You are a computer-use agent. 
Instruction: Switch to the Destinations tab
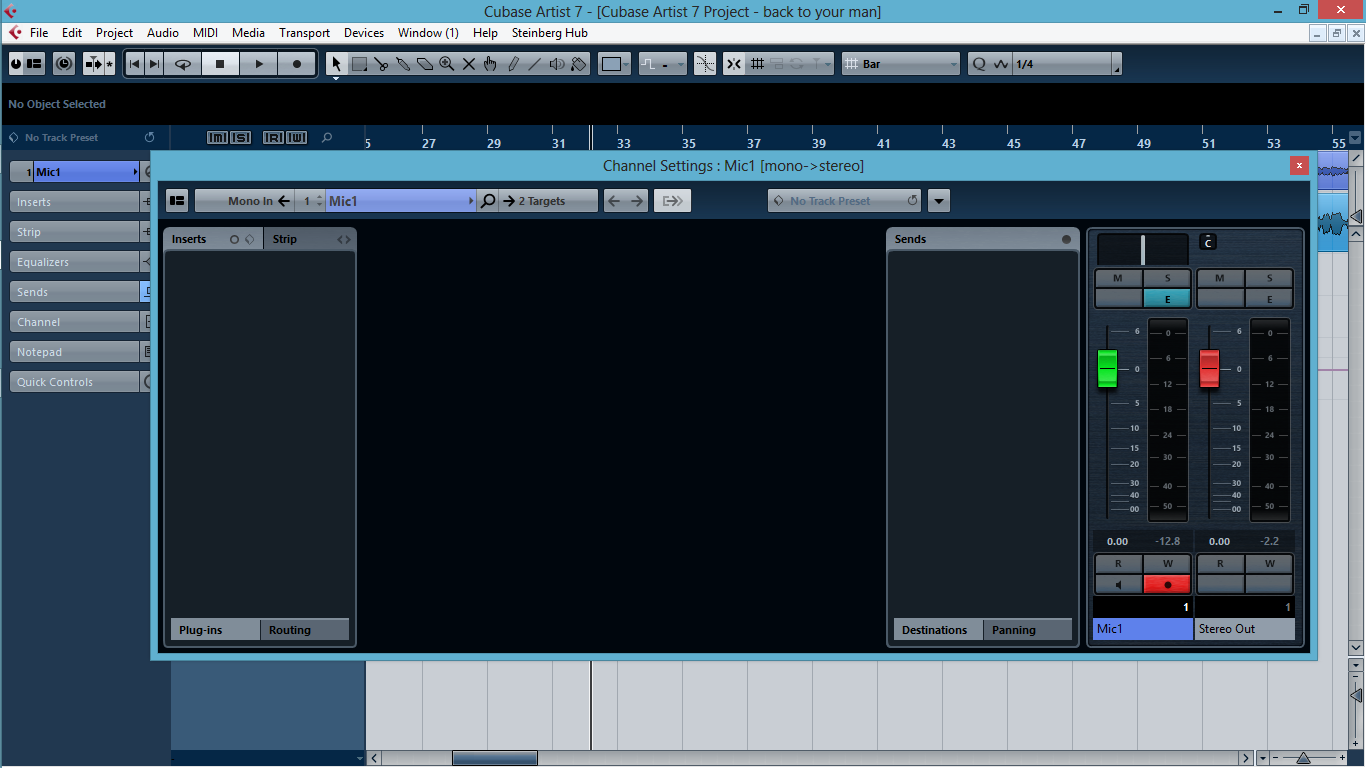click(937, 630)
